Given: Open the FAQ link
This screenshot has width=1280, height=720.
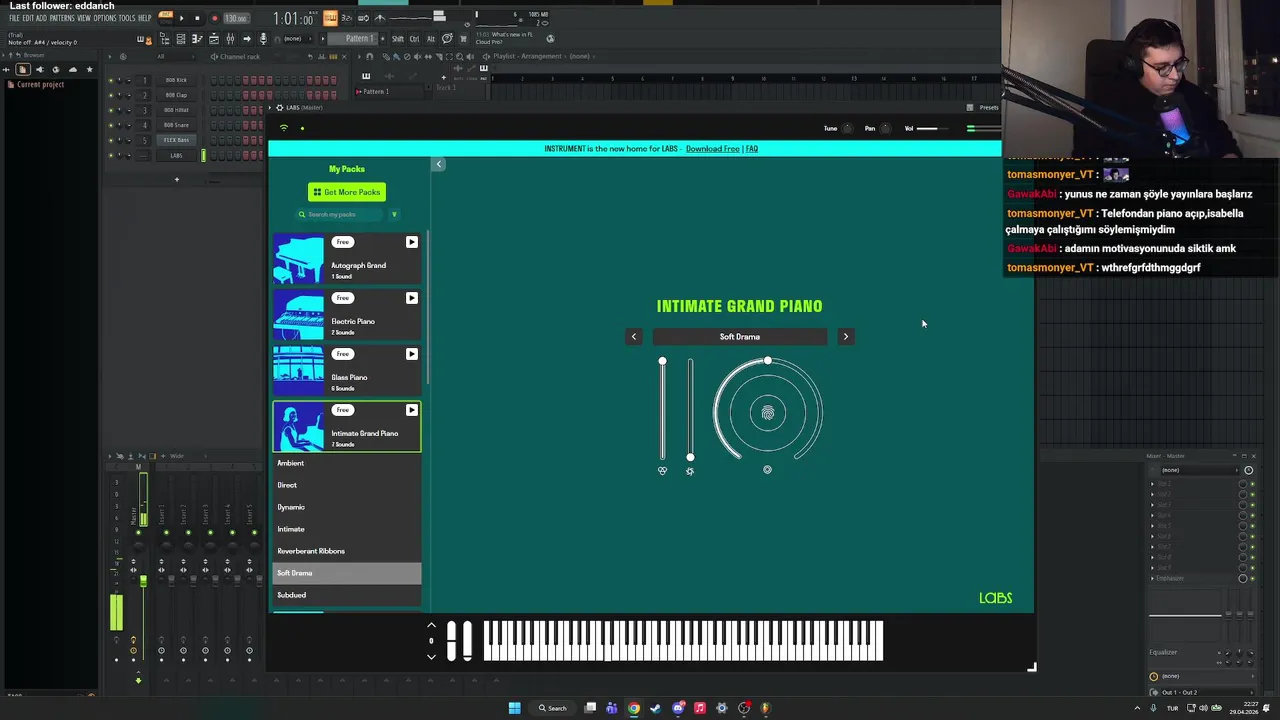Looking at the screenshot, I should click(x=752, y=149).
